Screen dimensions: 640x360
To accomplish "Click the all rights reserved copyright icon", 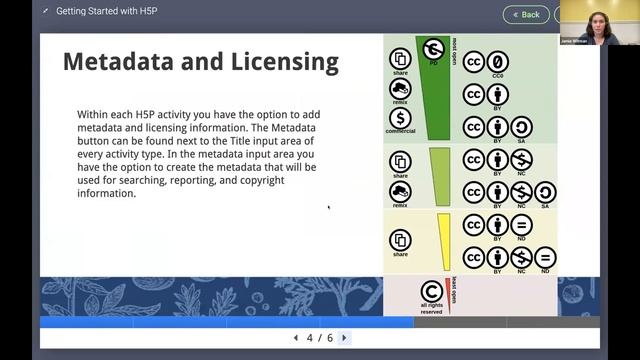I will [431, 291].
